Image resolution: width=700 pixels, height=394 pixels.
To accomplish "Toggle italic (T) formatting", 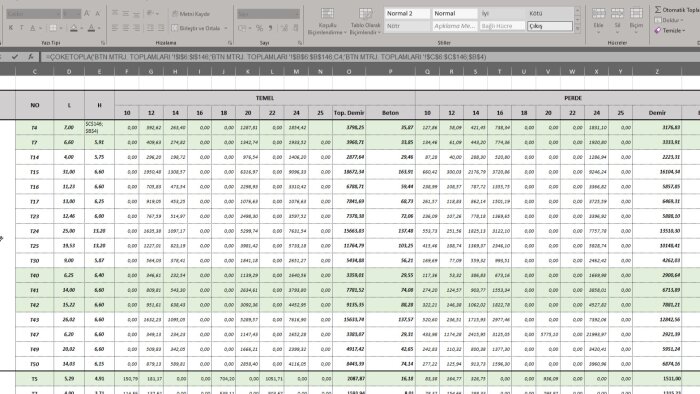I will coord(21,28).
